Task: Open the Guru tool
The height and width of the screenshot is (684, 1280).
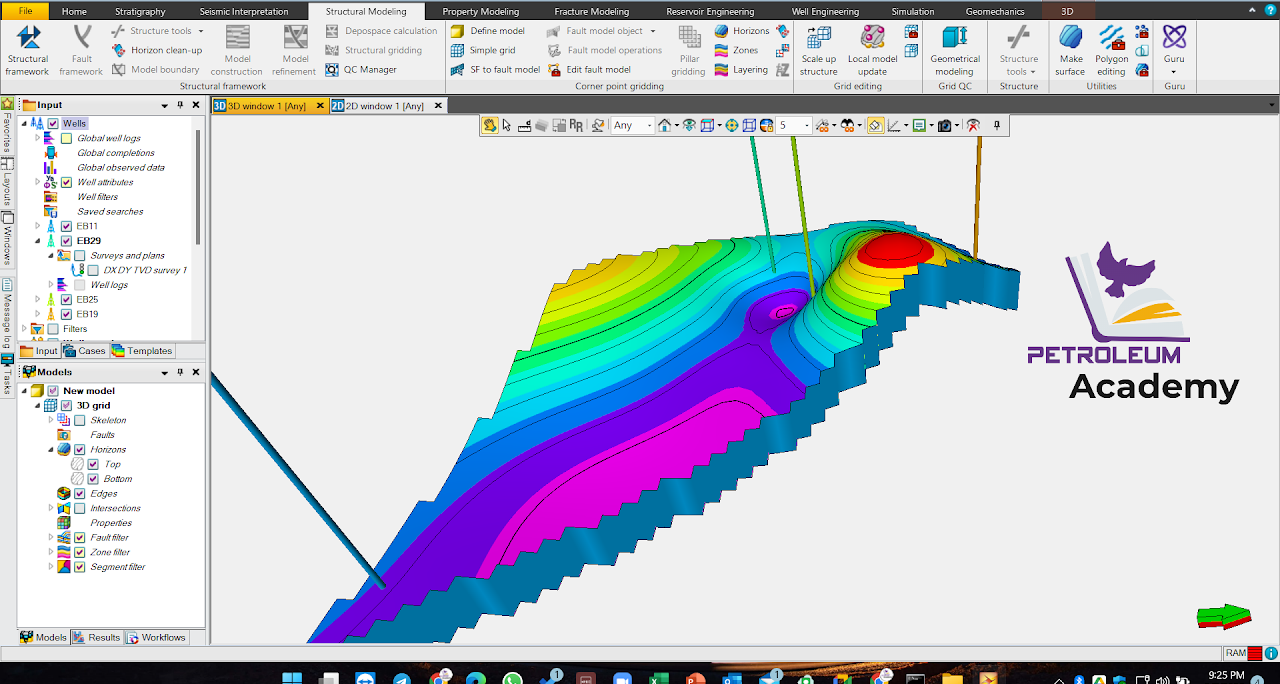Action: 1174,50
